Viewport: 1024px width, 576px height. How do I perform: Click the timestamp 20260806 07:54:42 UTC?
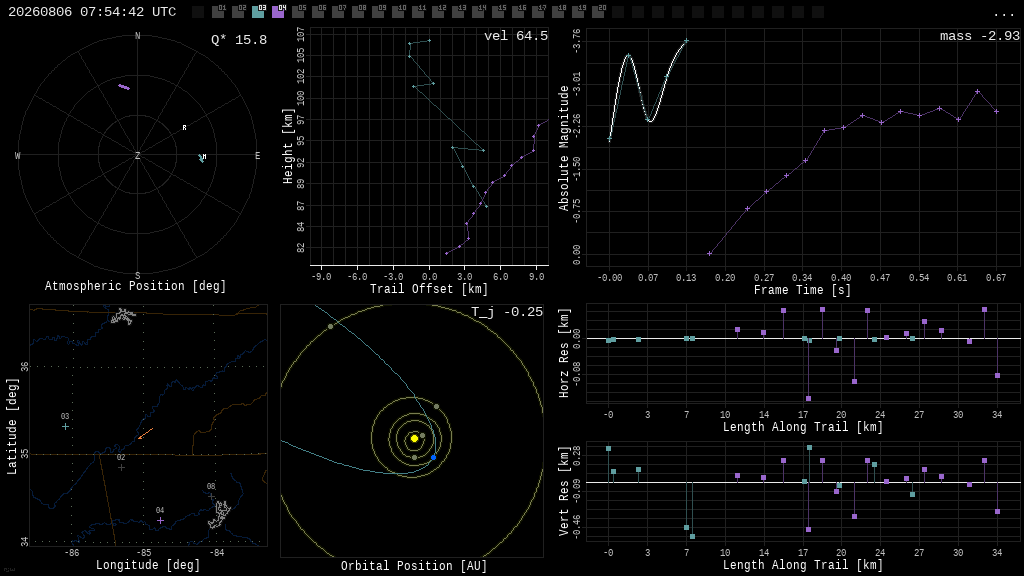(92, 12)
